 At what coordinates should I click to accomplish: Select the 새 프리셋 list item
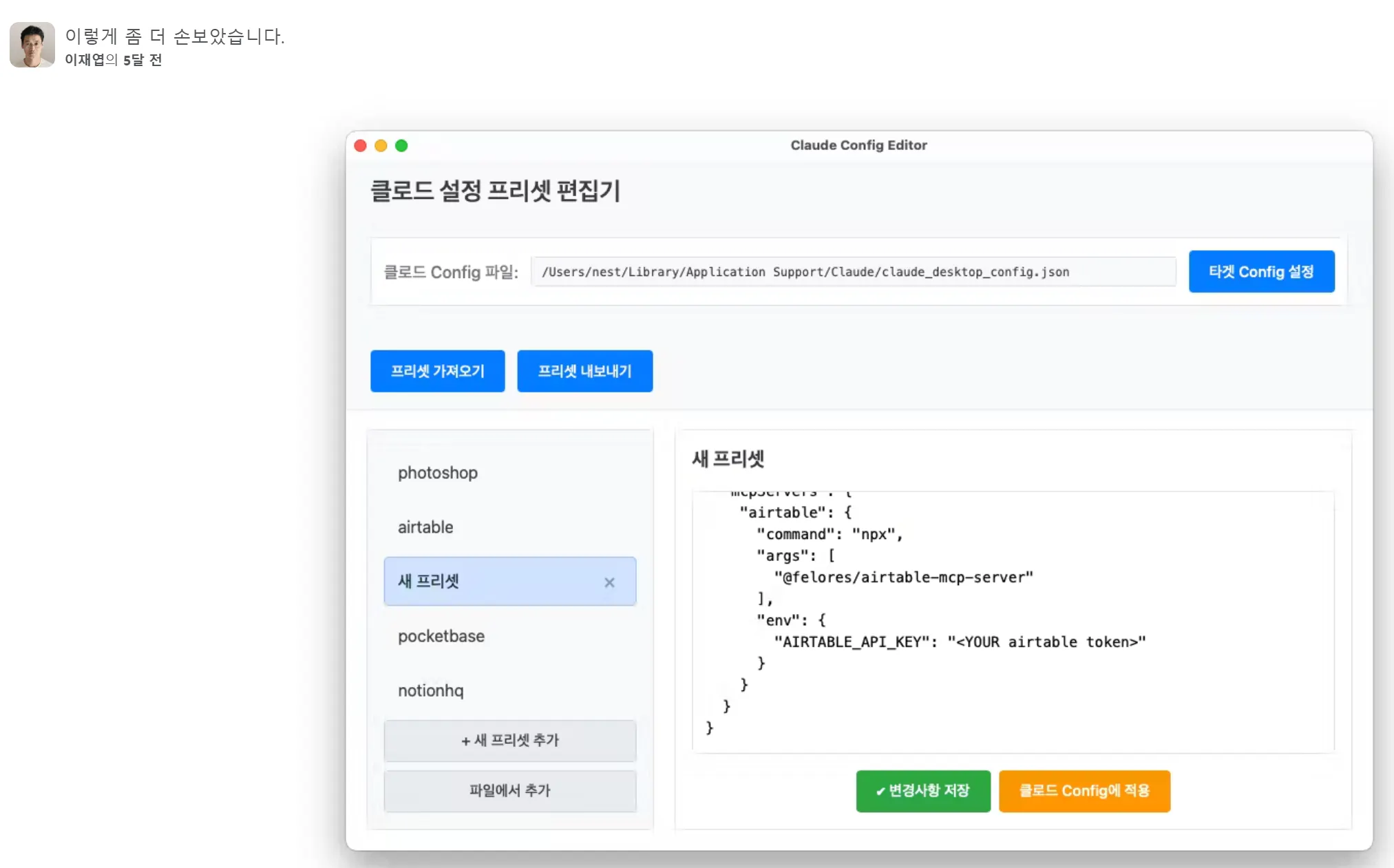point(509,582)
